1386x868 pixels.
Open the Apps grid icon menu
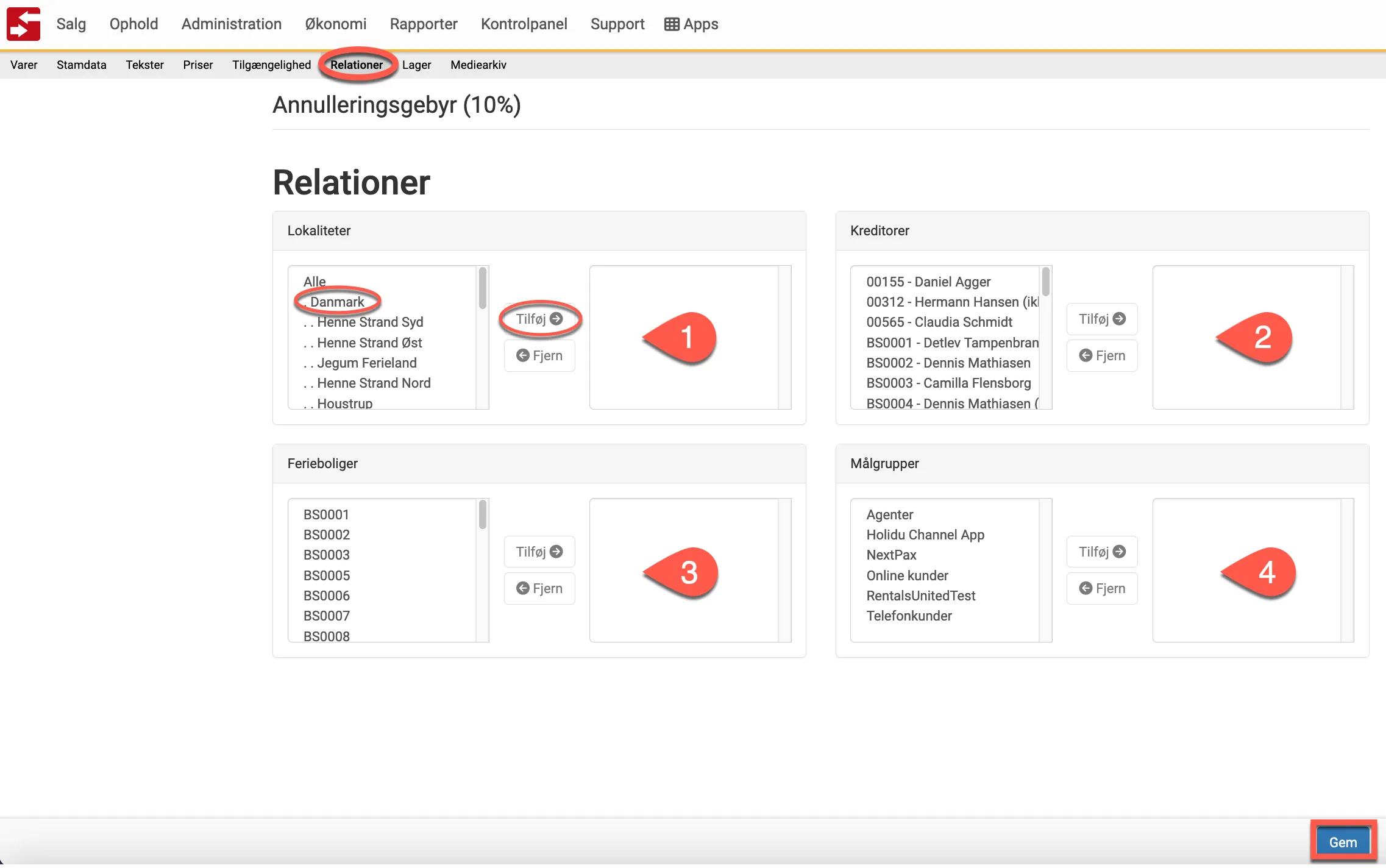pyautogui.click(x=691, y=24)
